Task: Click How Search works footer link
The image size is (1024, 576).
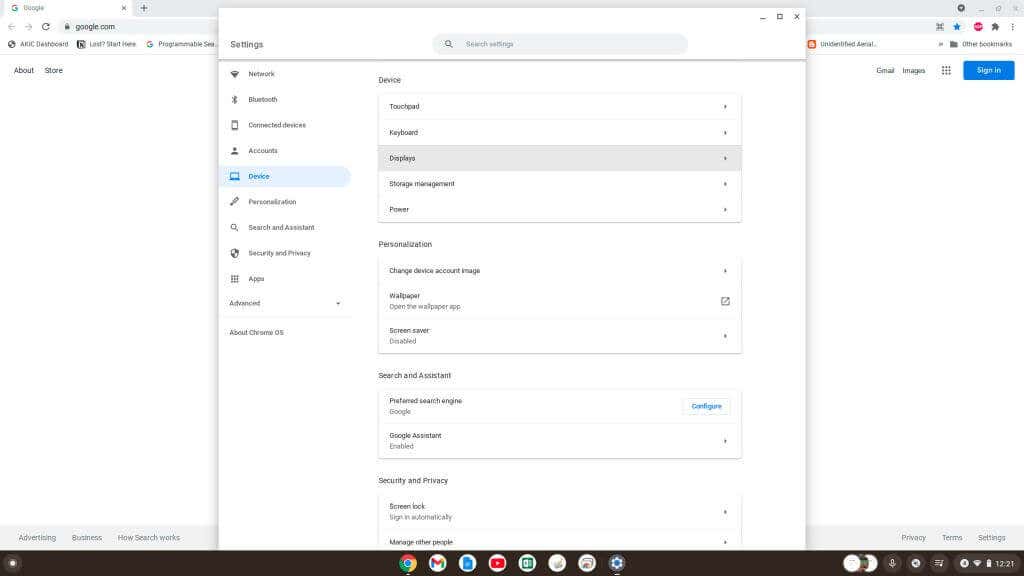Action: coord(148,537)
